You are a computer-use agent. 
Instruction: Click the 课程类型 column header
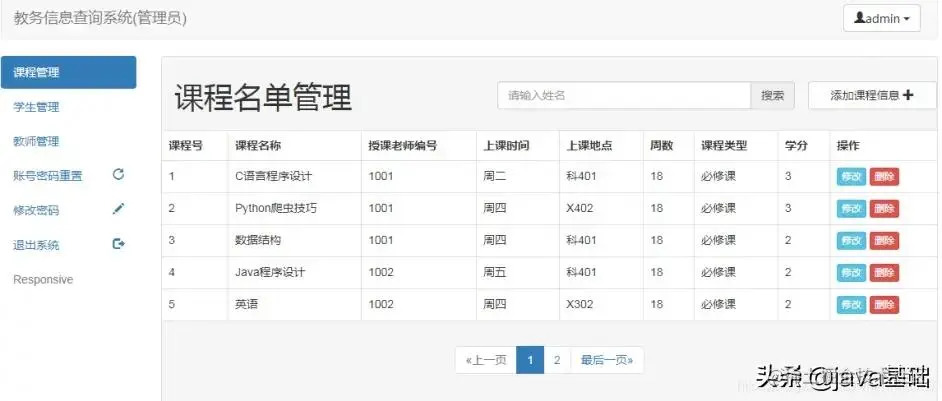(724, 145)
